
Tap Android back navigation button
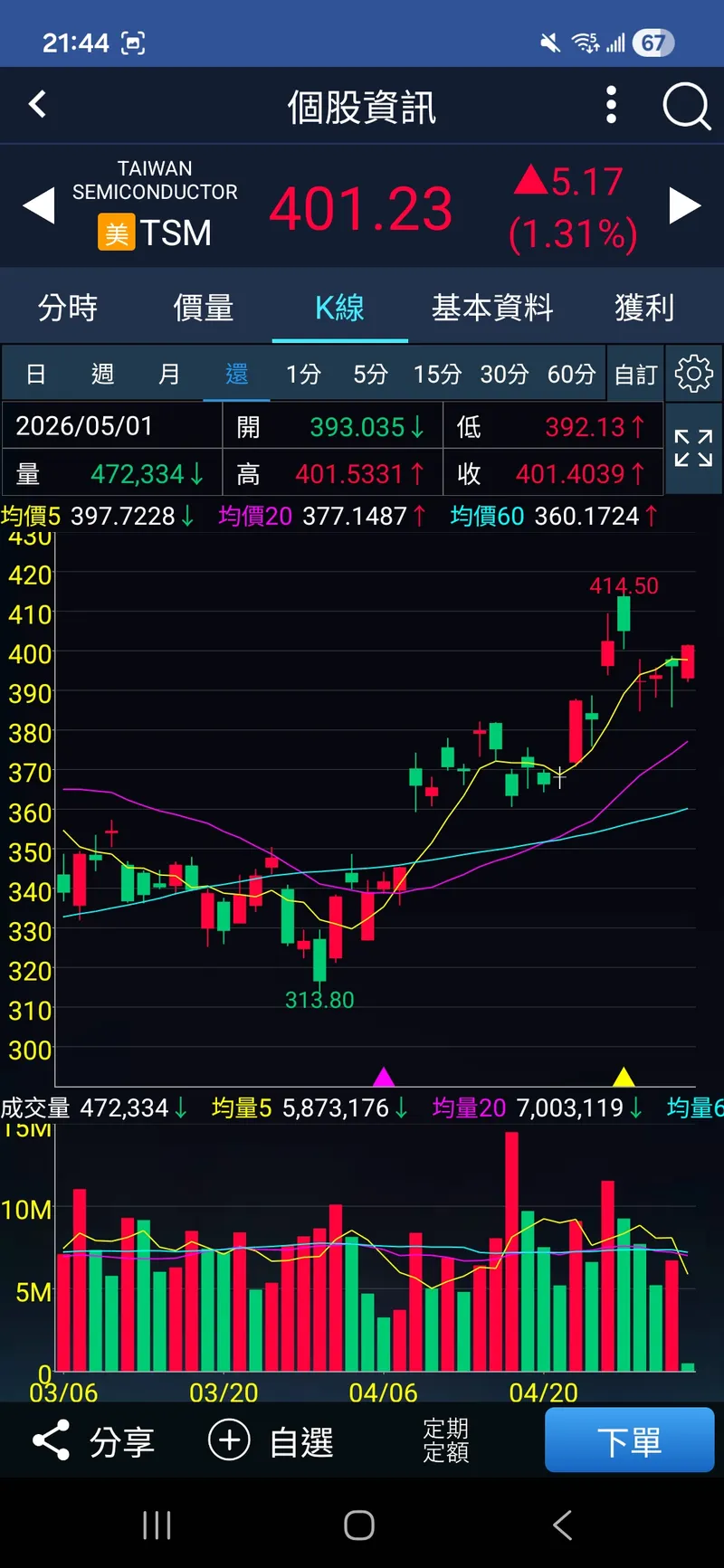pos(562,1525)
